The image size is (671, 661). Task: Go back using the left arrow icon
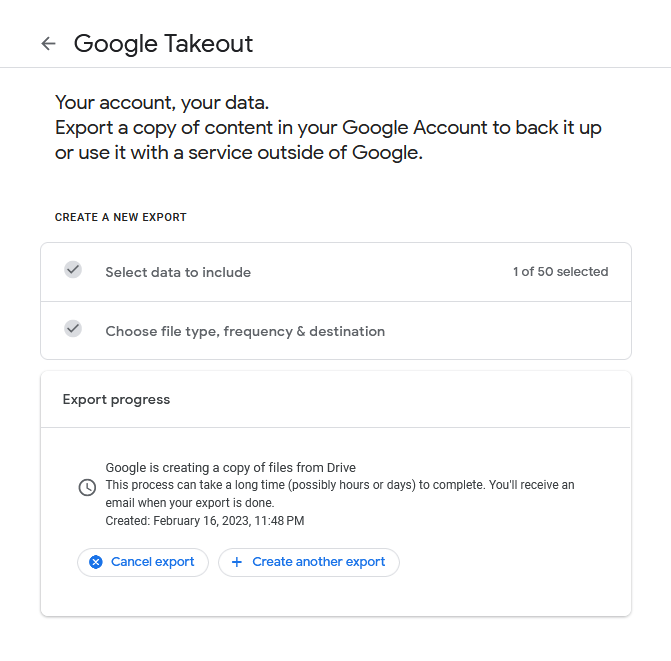tap(48, 44)
